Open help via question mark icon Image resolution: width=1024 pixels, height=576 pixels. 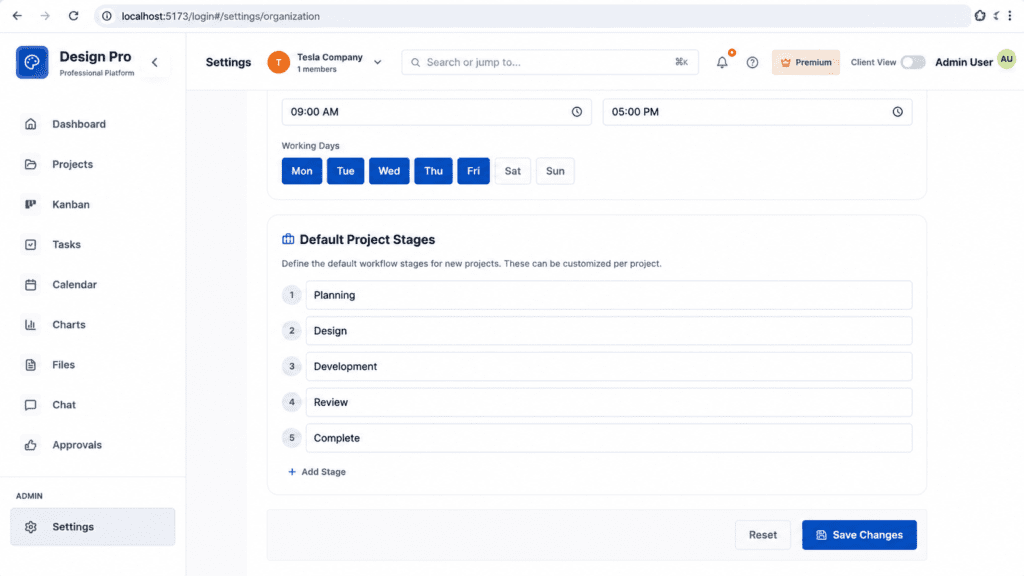752,63
